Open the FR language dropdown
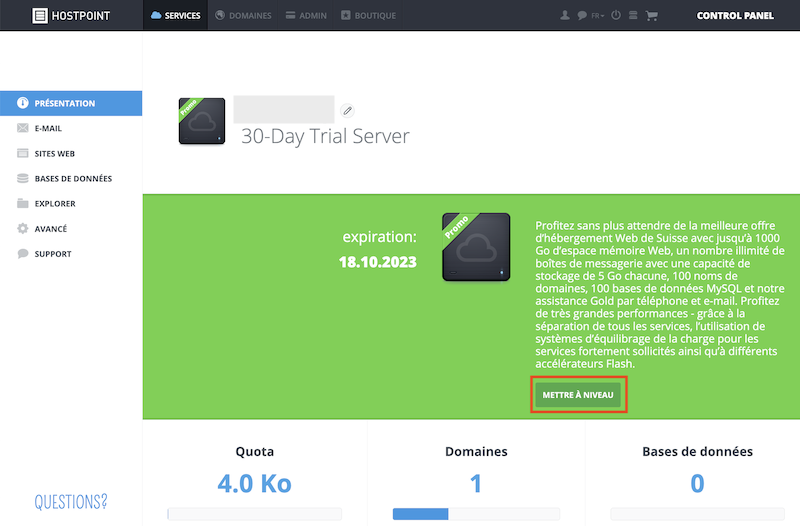The image size is (800, 526). tap(597, 16)
